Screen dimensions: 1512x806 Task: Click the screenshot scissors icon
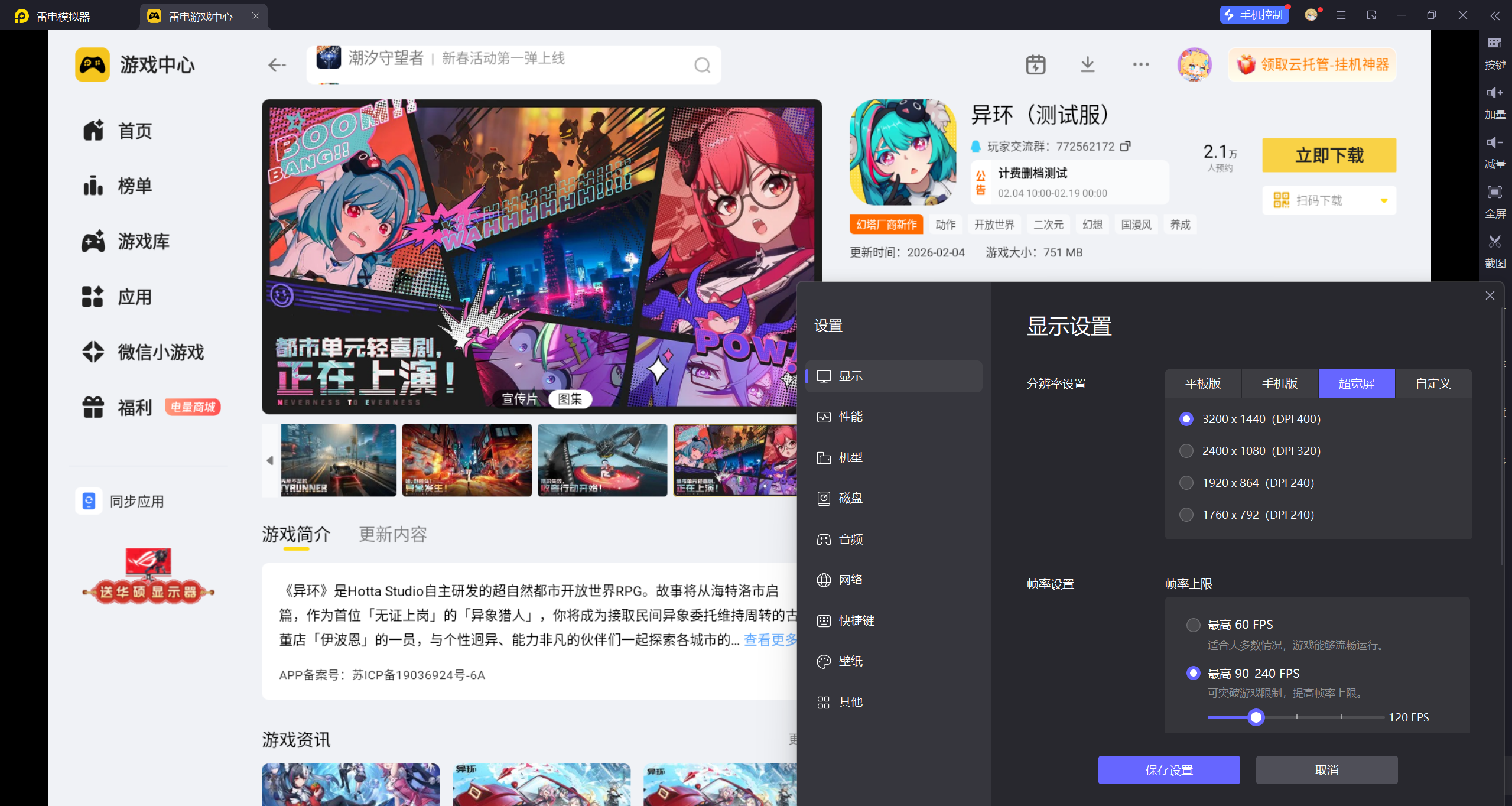tap(1494, 242)
